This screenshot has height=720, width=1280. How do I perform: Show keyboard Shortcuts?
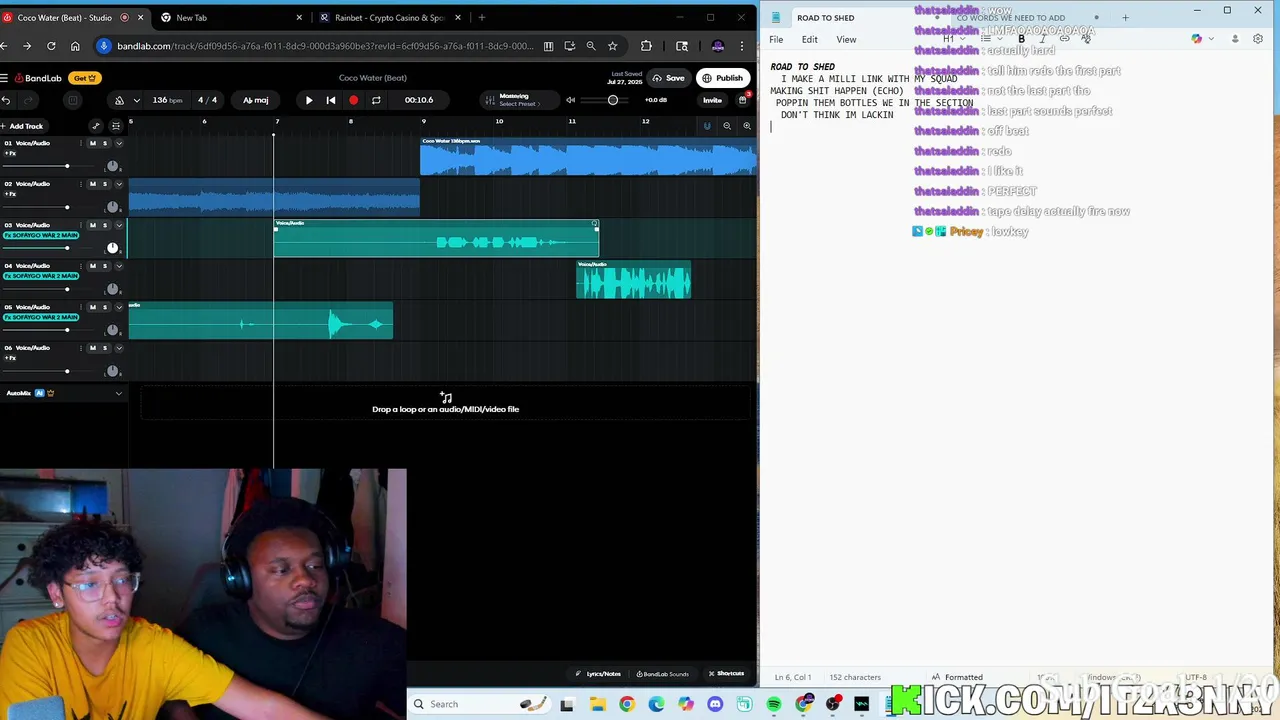point(726,674)
